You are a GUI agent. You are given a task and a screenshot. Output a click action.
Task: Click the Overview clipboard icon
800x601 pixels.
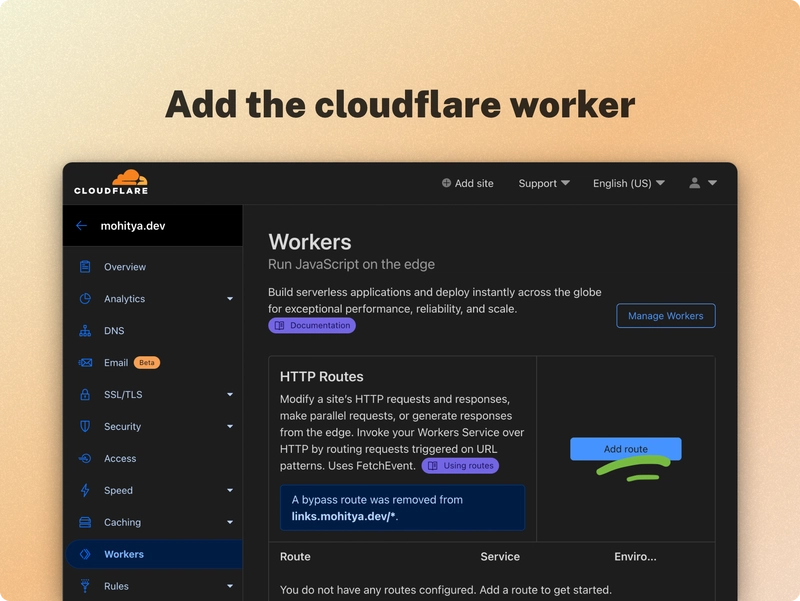[x=85, y=266]
